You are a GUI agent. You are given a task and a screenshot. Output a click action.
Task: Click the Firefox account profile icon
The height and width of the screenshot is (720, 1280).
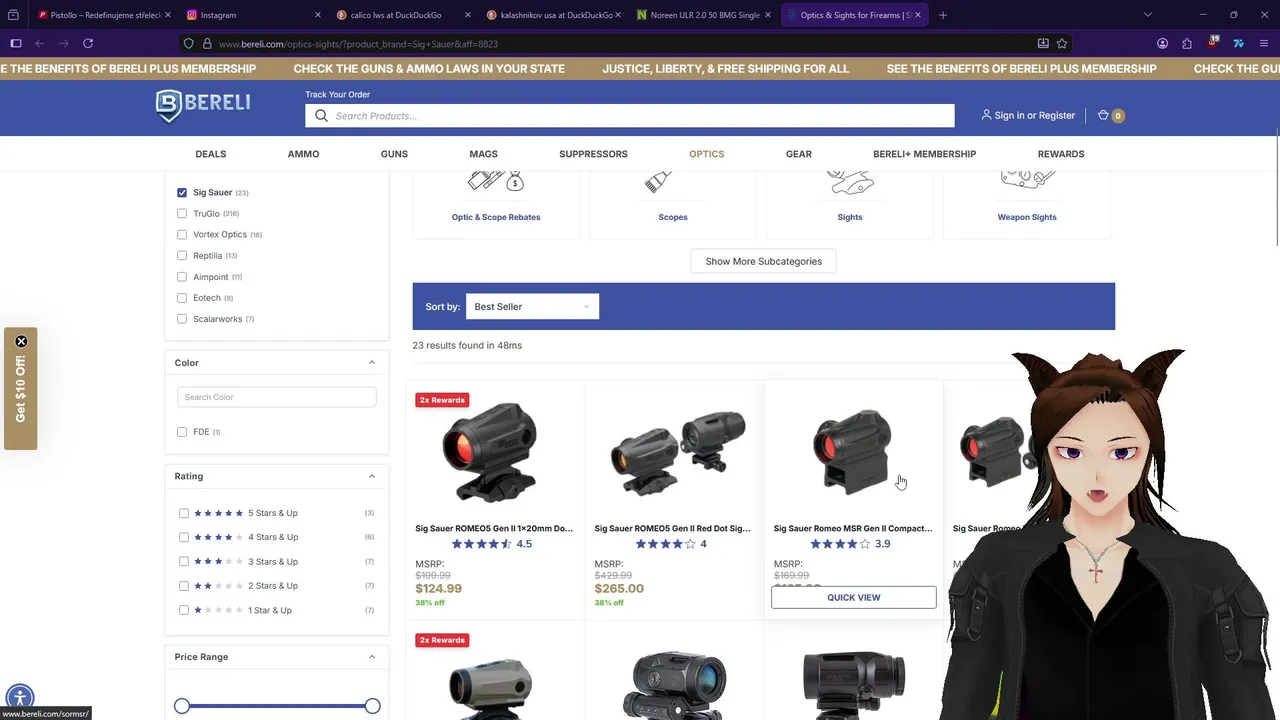coord(1162,43)
